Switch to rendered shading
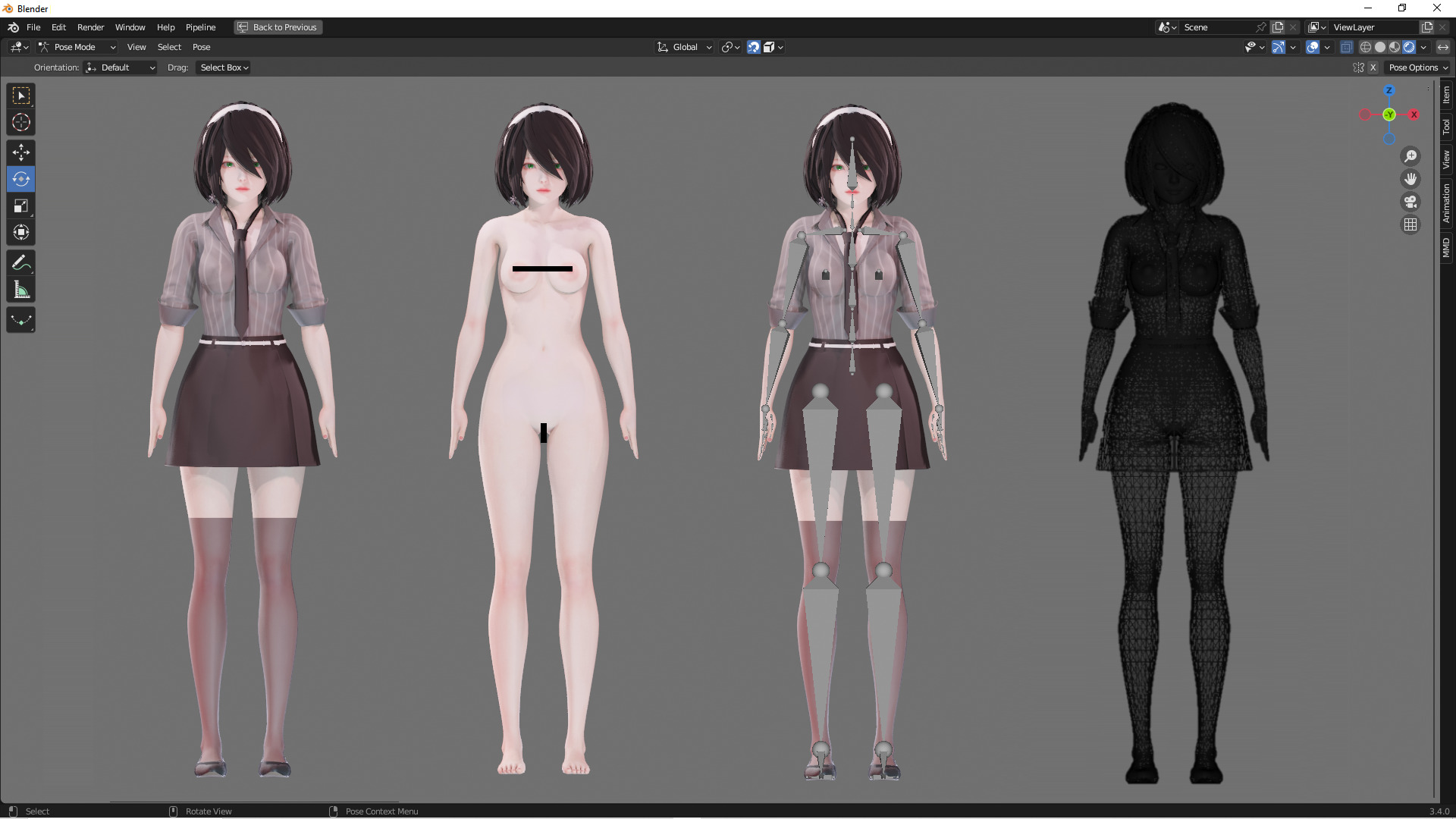Image resolution: width=1456 pixels, height=819 pixels. [x=1409, y=47]
